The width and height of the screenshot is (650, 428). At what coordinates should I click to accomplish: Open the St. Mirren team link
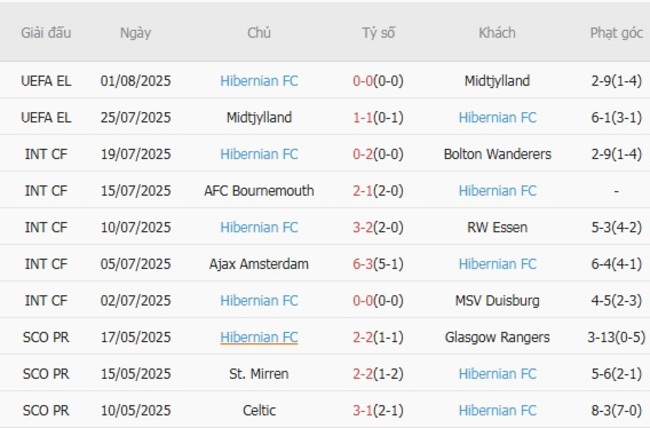pyautogui.click(x=259, y=373)
